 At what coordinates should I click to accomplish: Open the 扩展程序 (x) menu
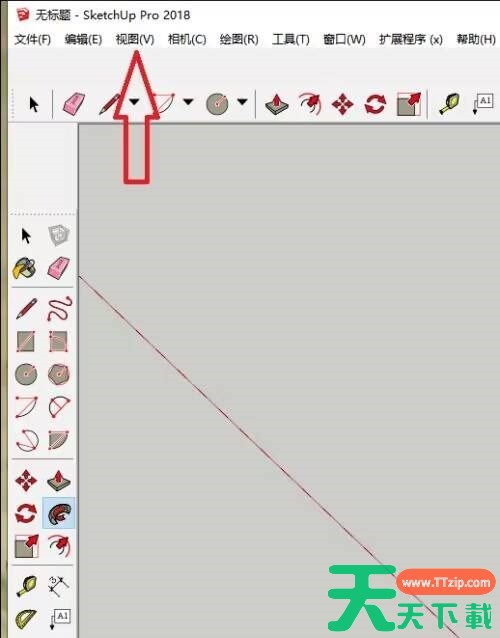pos(411,39)
